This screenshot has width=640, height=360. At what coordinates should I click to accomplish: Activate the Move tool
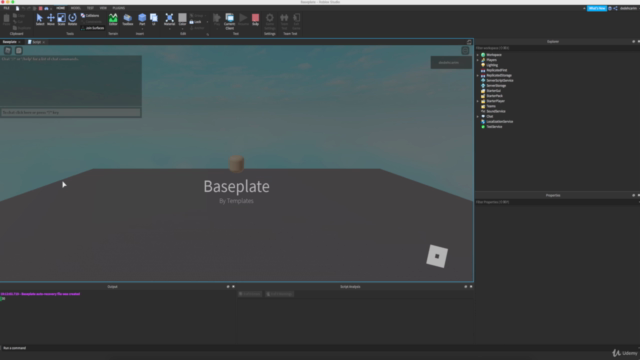click(51, 19)
